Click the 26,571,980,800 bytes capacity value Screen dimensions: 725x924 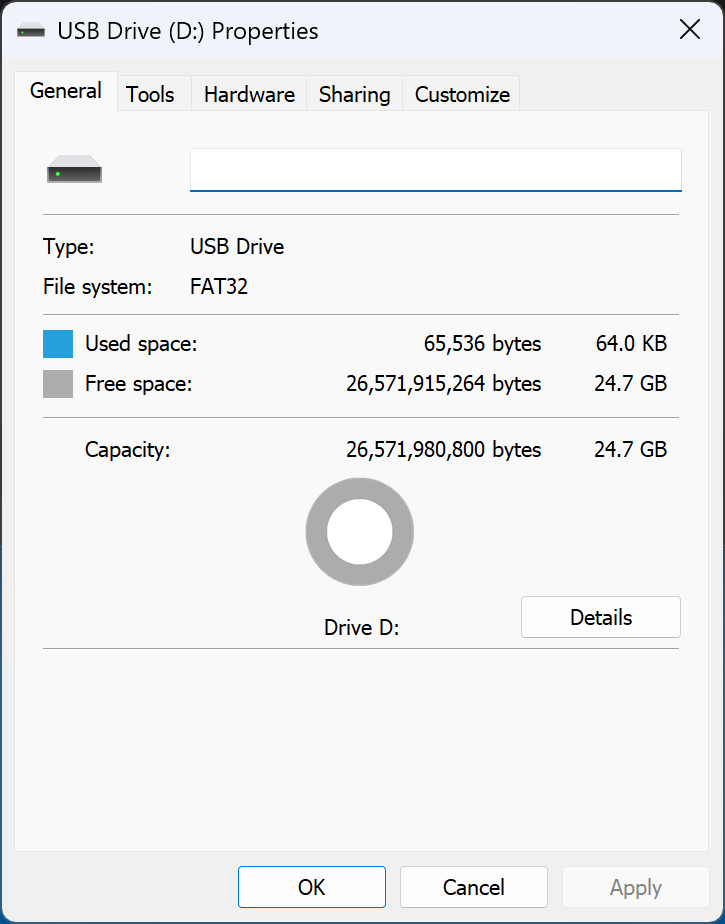click(x=443, y=450)
